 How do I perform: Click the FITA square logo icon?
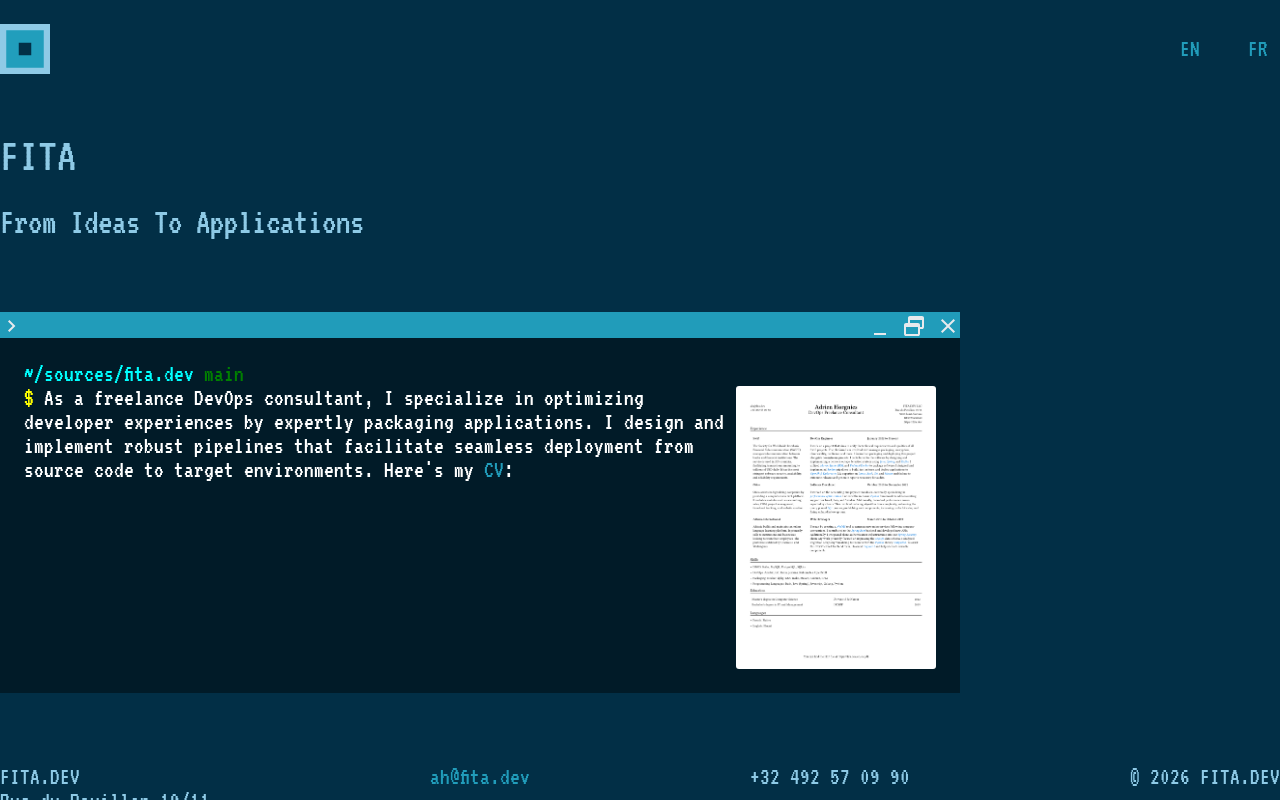[x=25, y=49]
